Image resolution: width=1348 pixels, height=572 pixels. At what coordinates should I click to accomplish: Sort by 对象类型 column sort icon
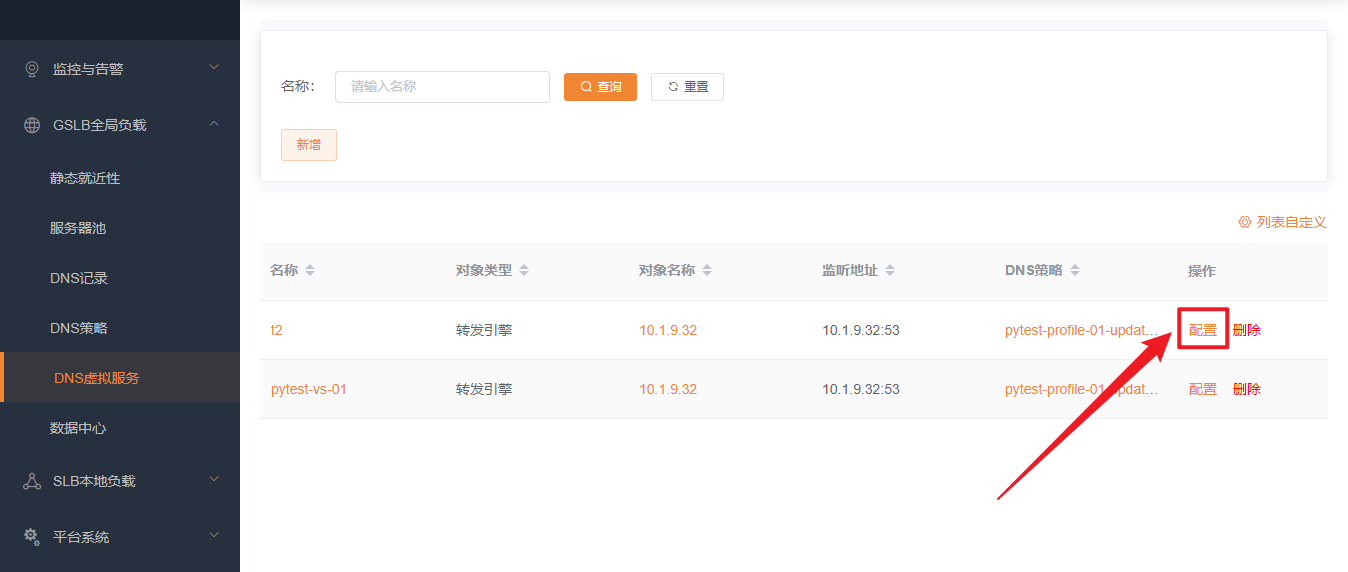click(x=524, y=271)
